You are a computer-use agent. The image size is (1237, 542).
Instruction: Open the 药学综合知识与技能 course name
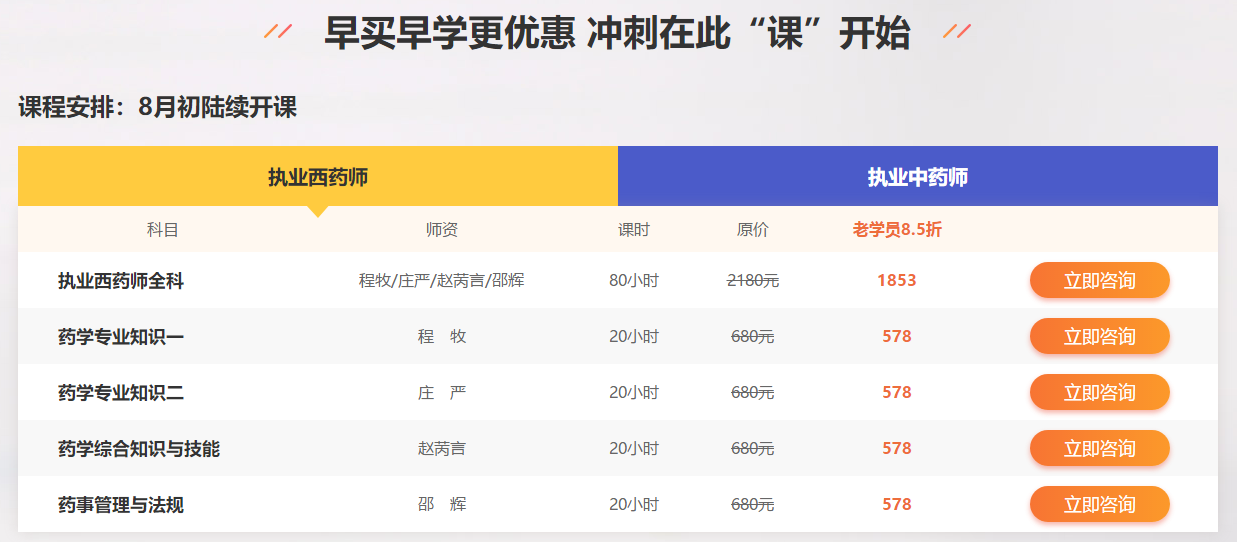tap(139, 449)
